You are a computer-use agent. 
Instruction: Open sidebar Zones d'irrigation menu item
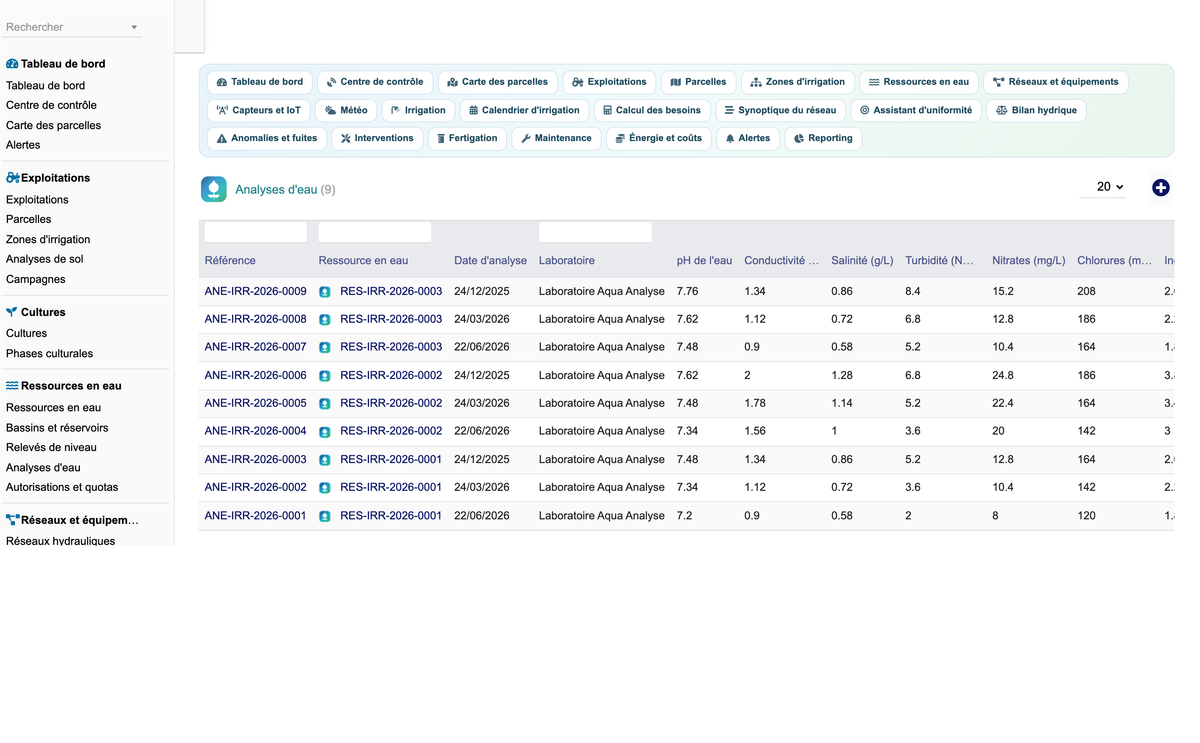48,239
